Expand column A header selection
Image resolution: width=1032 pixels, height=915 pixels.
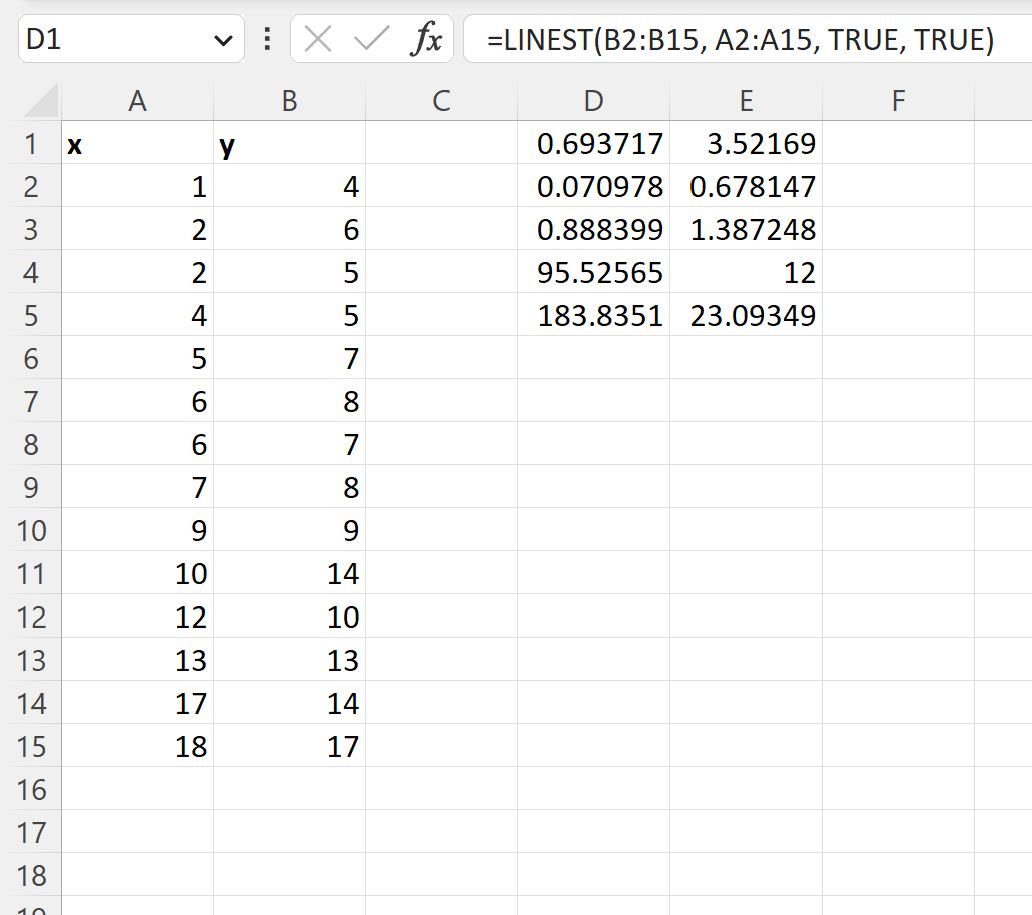pos(137,100)
